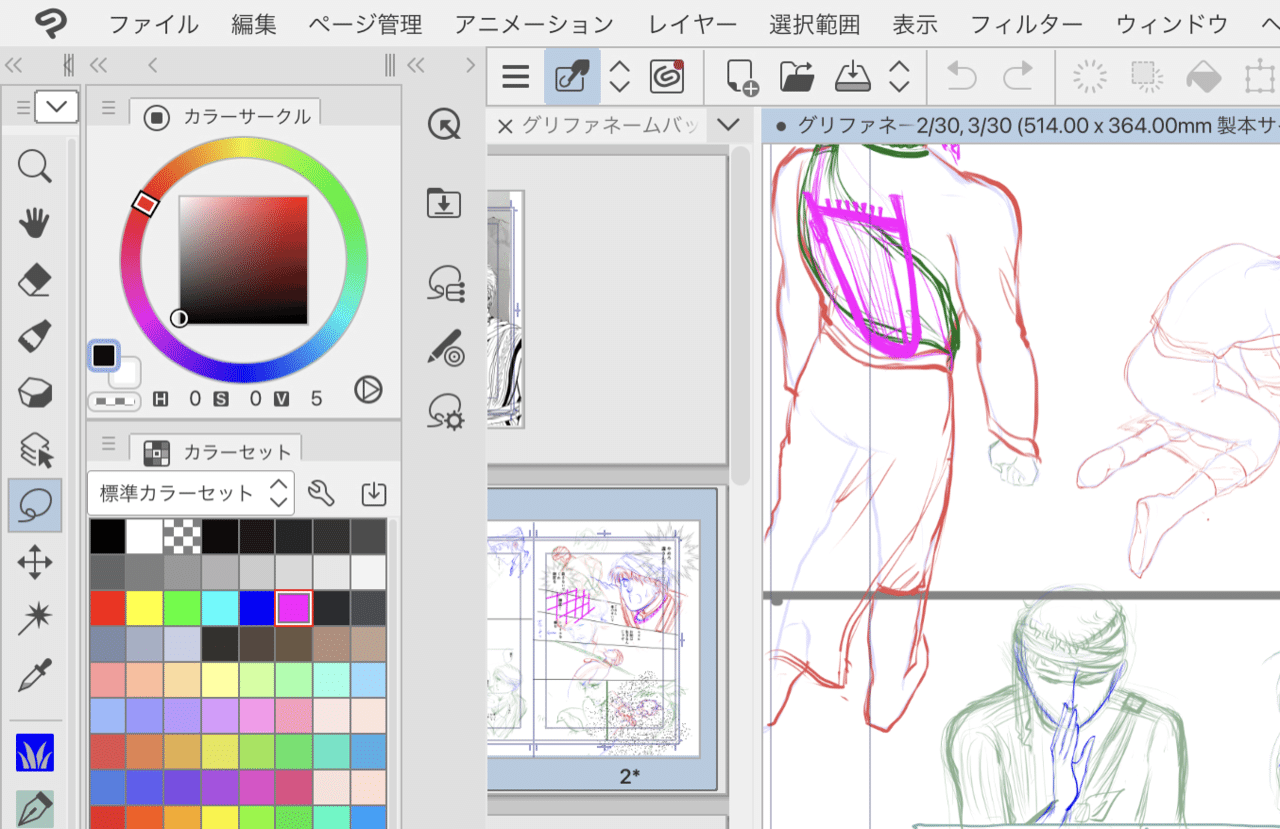Select the Auto select magic wand tool
1280x829 pixels.
point(35,619)
